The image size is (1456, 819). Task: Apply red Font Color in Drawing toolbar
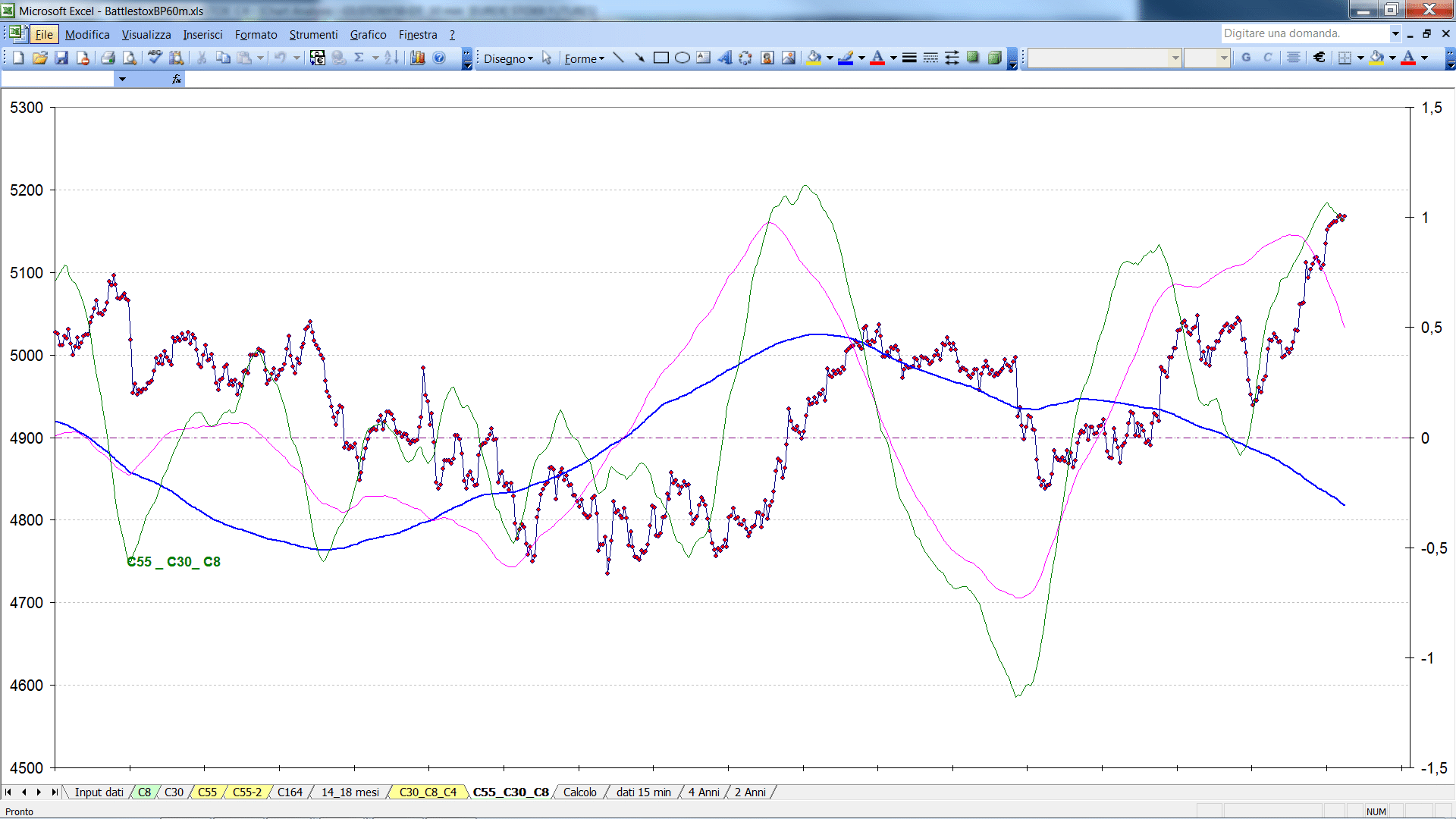click(877, 58)
